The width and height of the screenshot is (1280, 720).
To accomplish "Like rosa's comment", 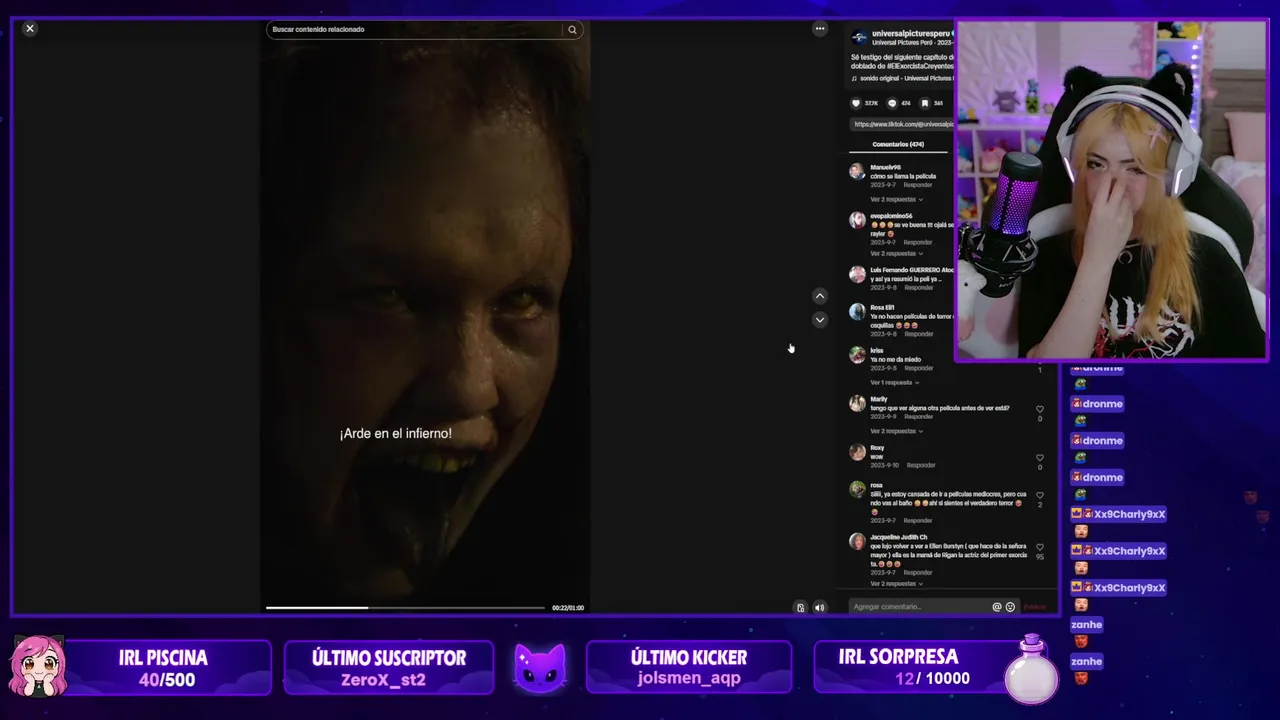I will 1040,495.
